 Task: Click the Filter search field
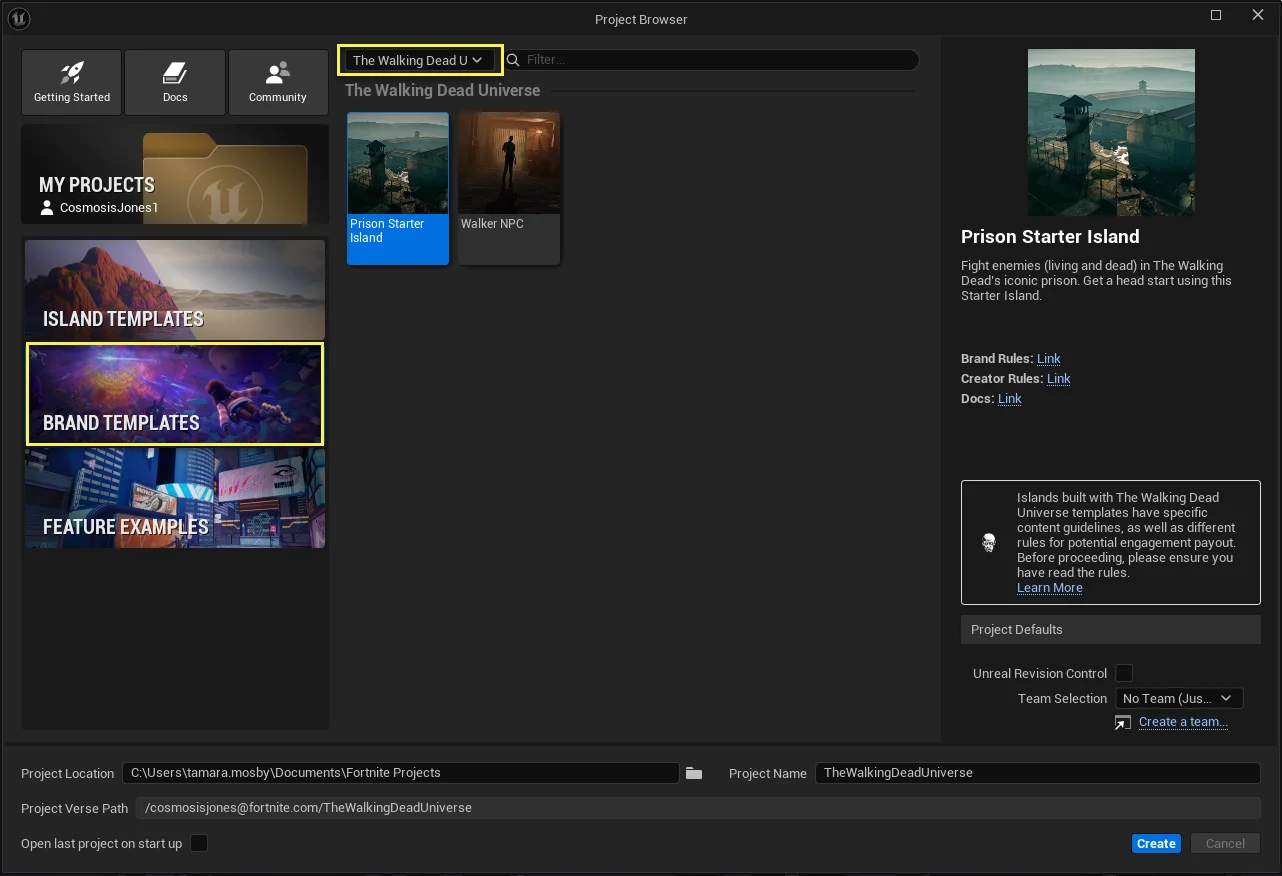point(711,60)
